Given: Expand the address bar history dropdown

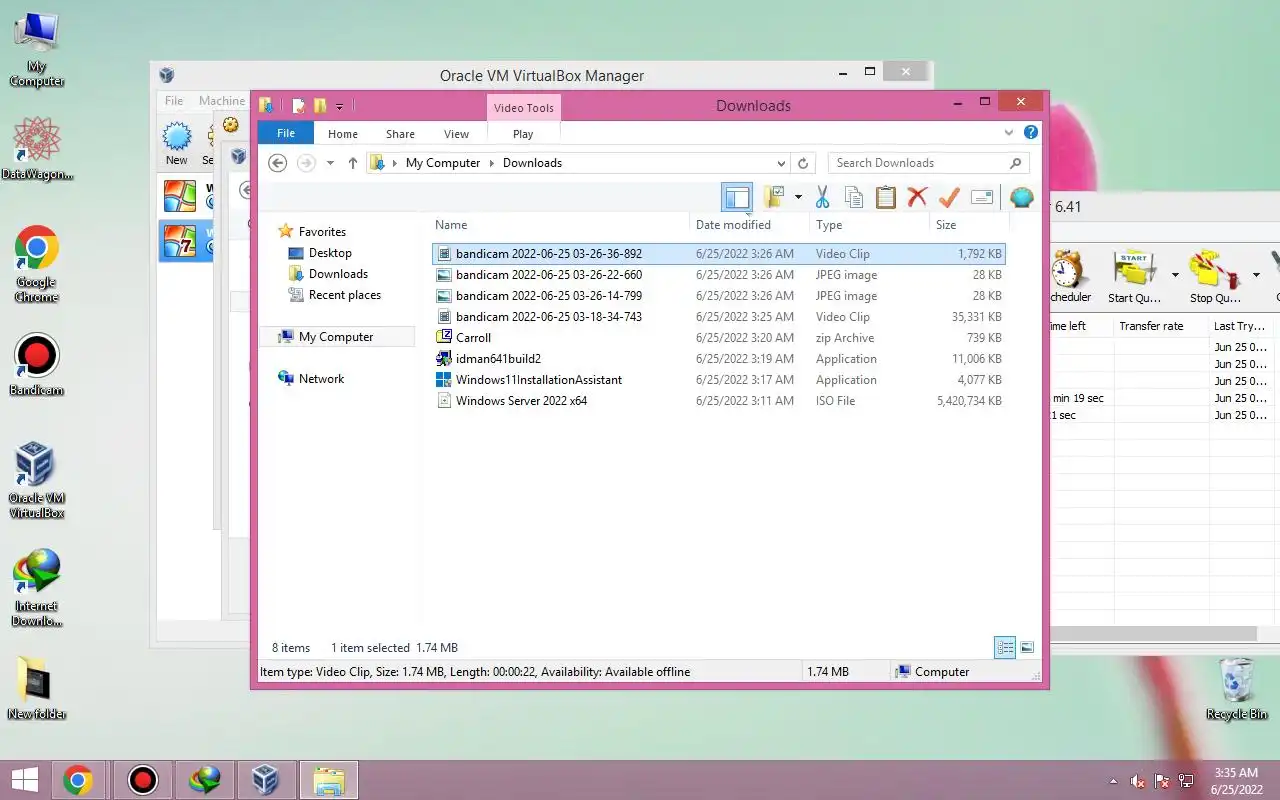Looking at the screenshot, I should [781, 163].
